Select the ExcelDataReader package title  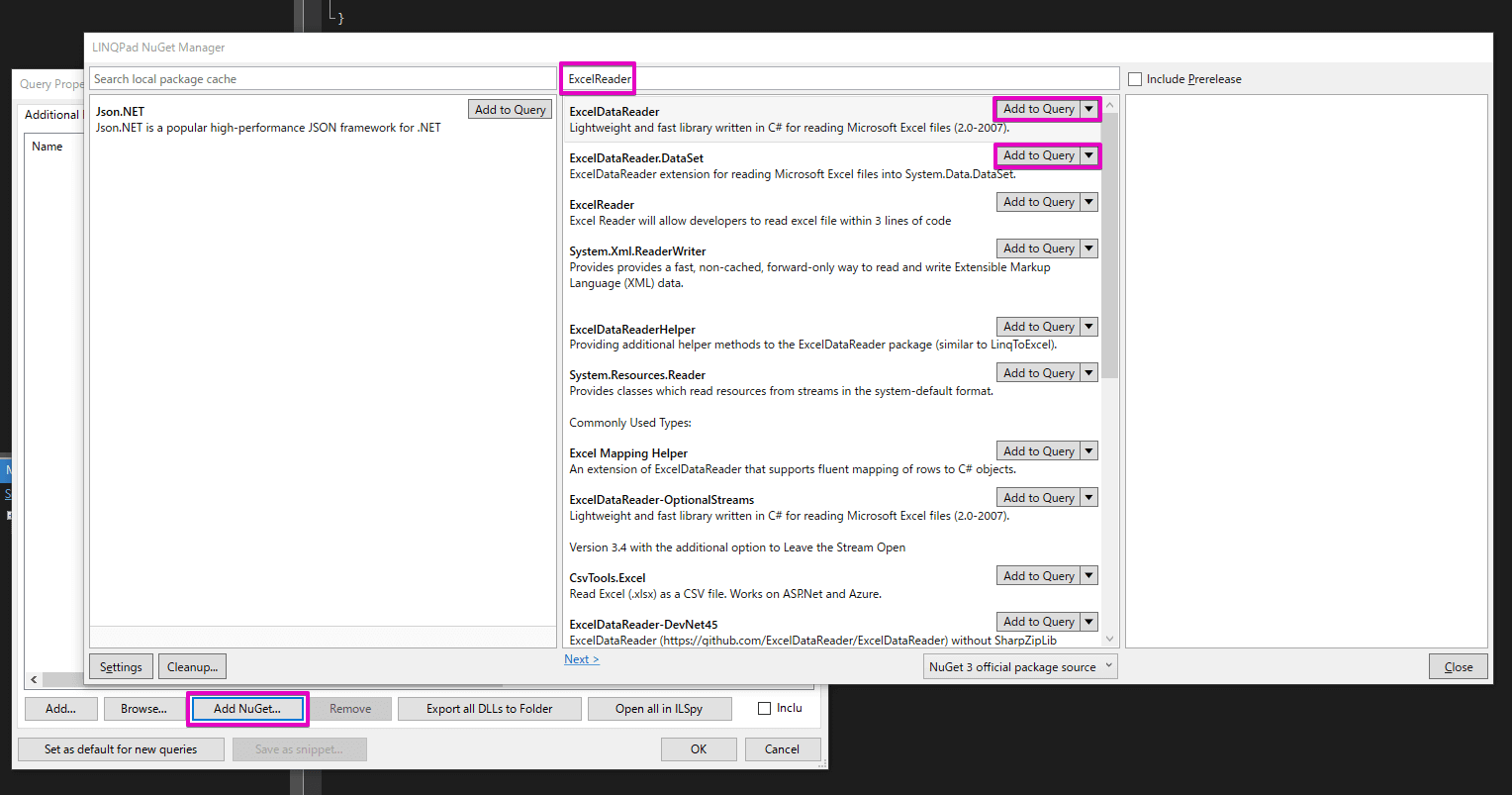[614, 112]
